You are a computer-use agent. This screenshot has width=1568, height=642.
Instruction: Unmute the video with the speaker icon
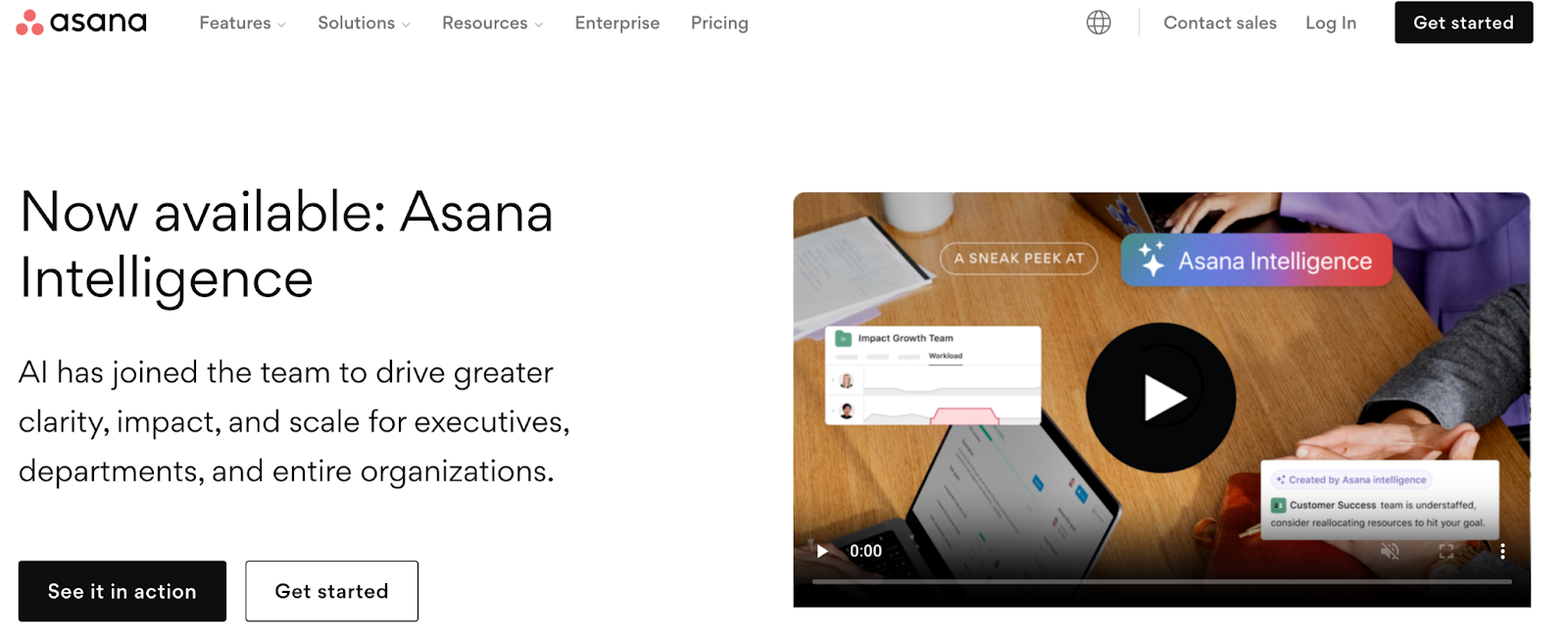click(1390, 551)
